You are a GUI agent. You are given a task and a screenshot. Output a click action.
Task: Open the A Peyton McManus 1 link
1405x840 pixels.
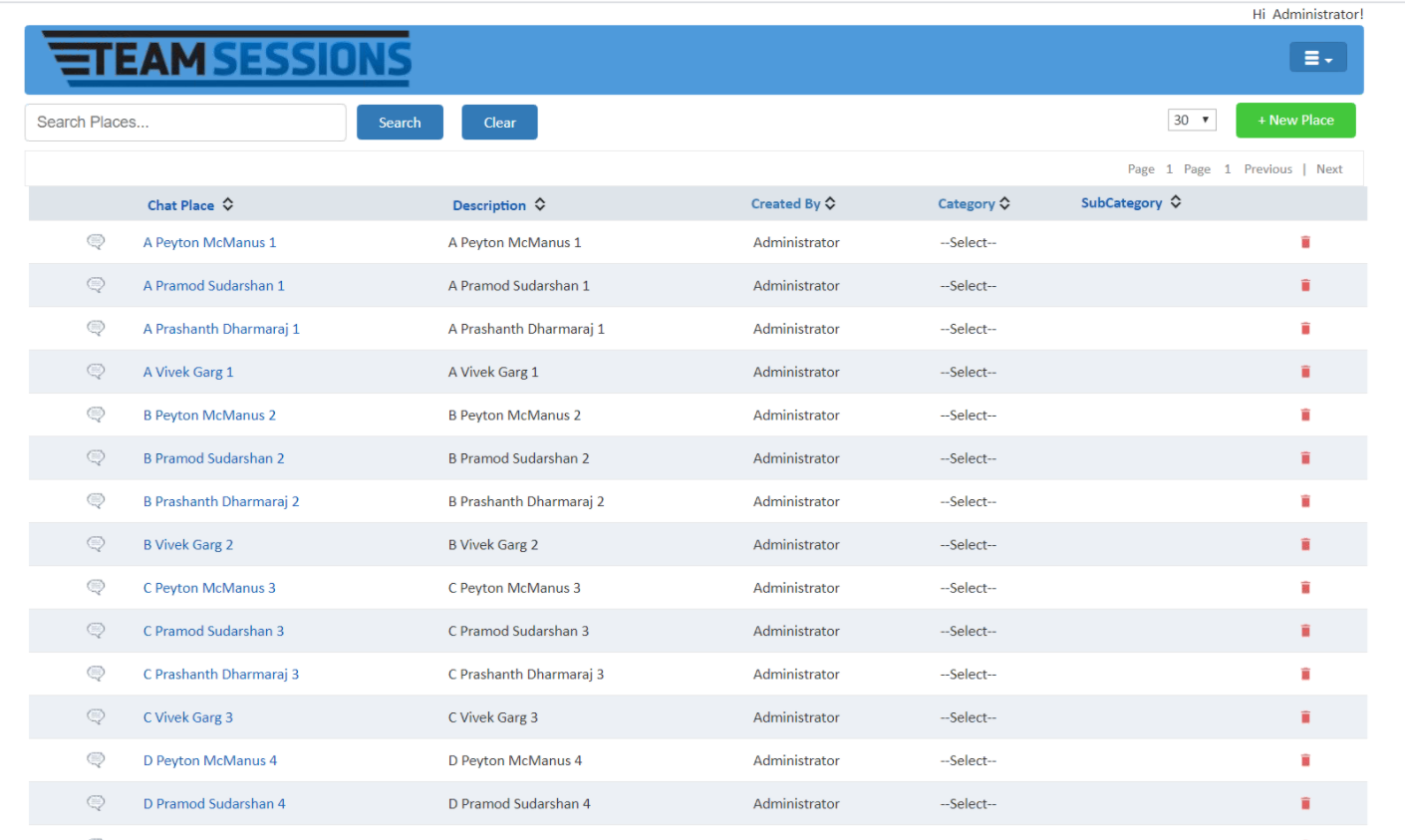point(209,242)
